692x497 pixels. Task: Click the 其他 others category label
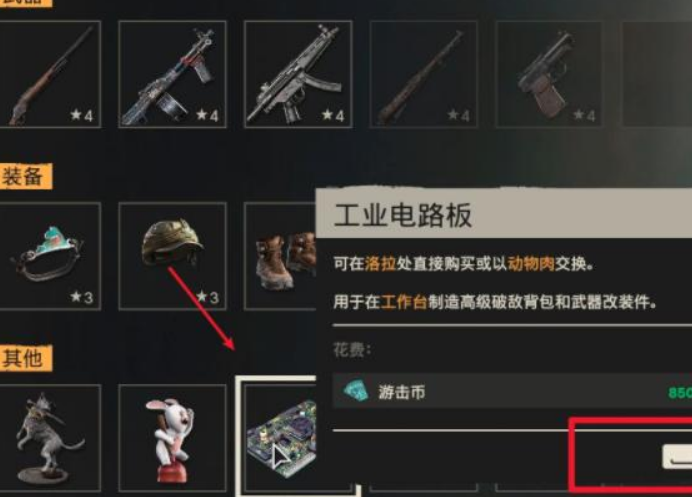24,358
